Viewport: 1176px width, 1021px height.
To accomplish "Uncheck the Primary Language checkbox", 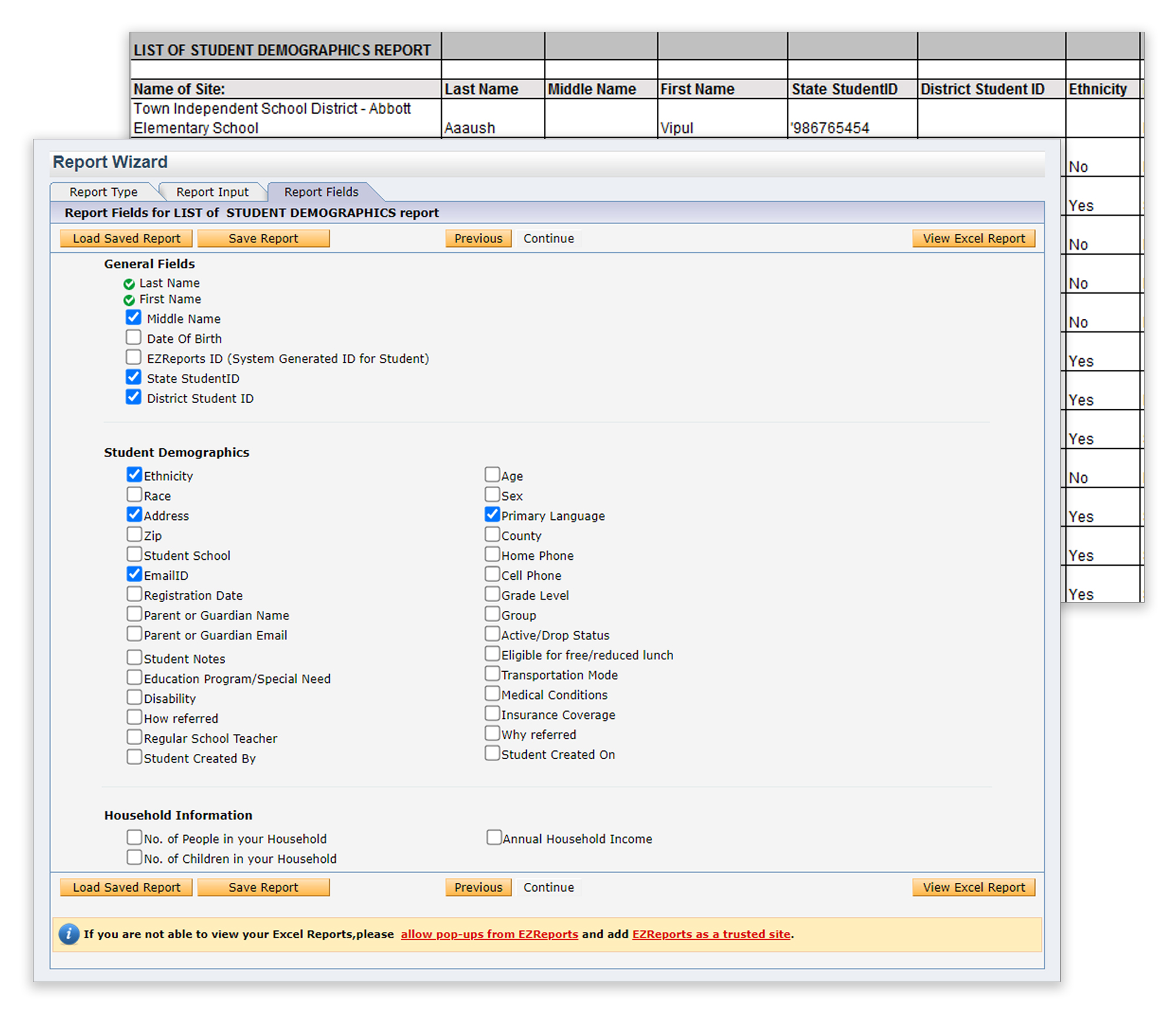I will coord(492,515).
